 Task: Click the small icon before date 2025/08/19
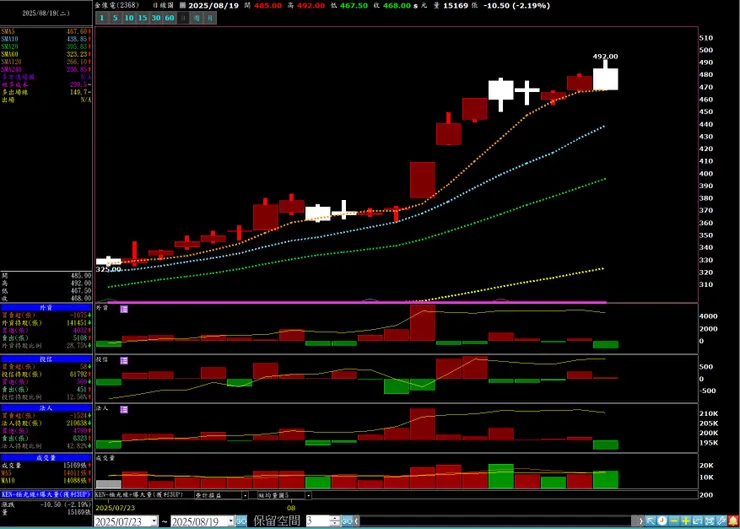(x=183, y=6)
